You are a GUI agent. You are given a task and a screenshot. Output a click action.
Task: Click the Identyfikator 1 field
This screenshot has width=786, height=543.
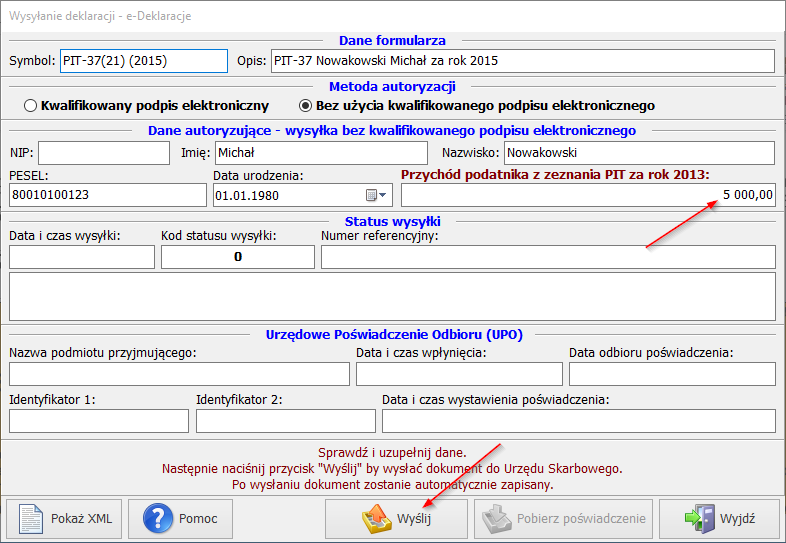point(98,421)
